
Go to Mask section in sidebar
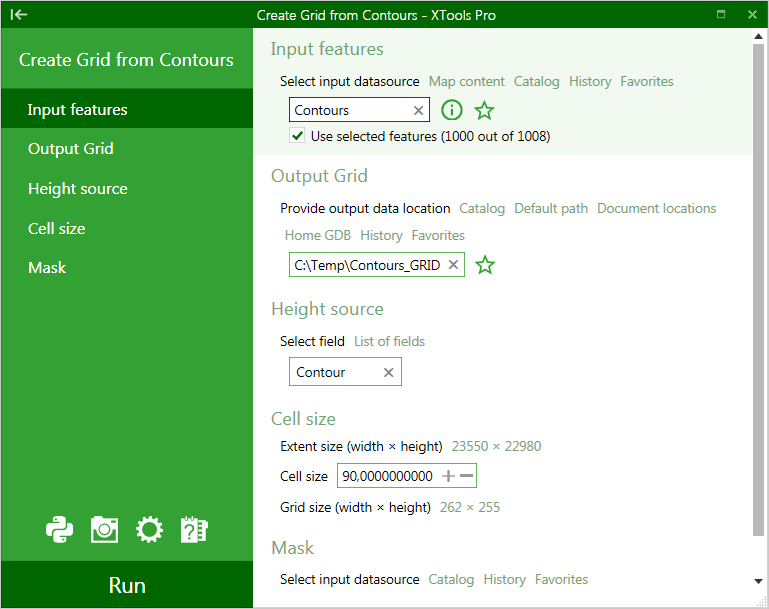(x=127, y=267)
